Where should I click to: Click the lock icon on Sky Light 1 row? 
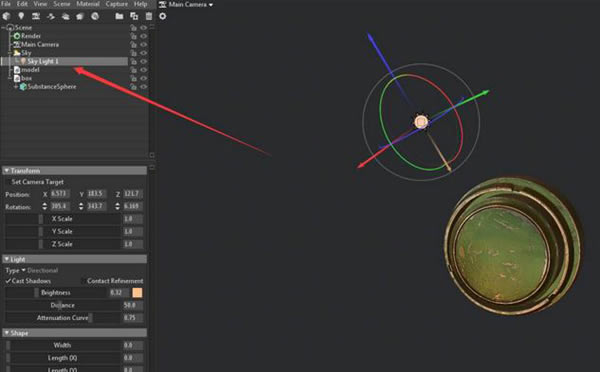(x=133, y=61)
